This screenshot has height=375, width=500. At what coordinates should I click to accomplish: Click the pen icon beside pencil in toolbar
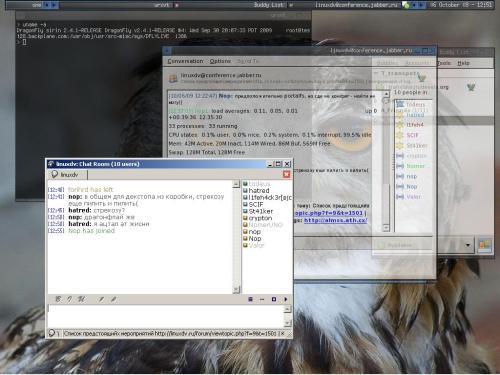(113, 299)
